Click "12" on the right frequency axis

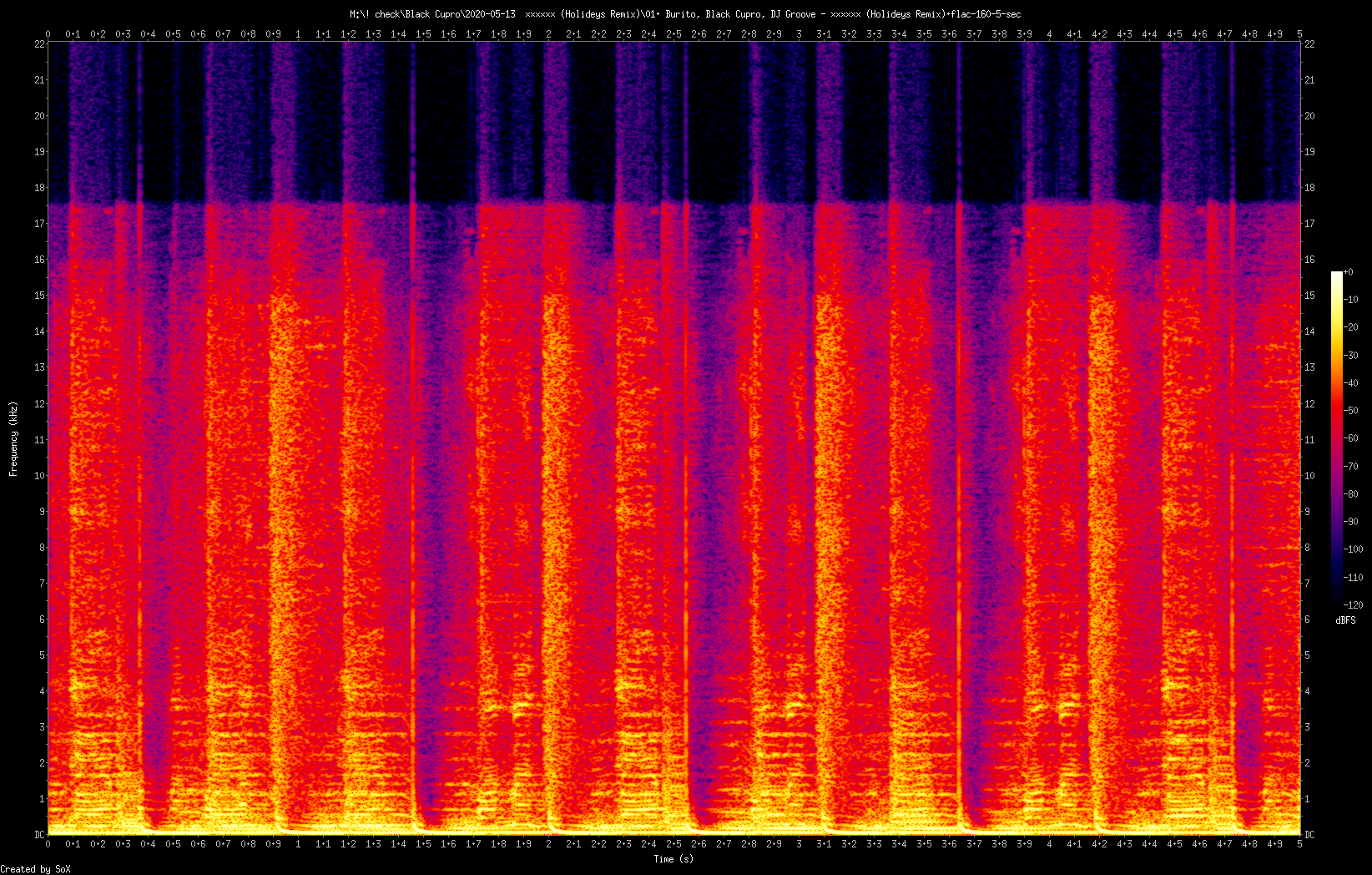point(1309,404)
